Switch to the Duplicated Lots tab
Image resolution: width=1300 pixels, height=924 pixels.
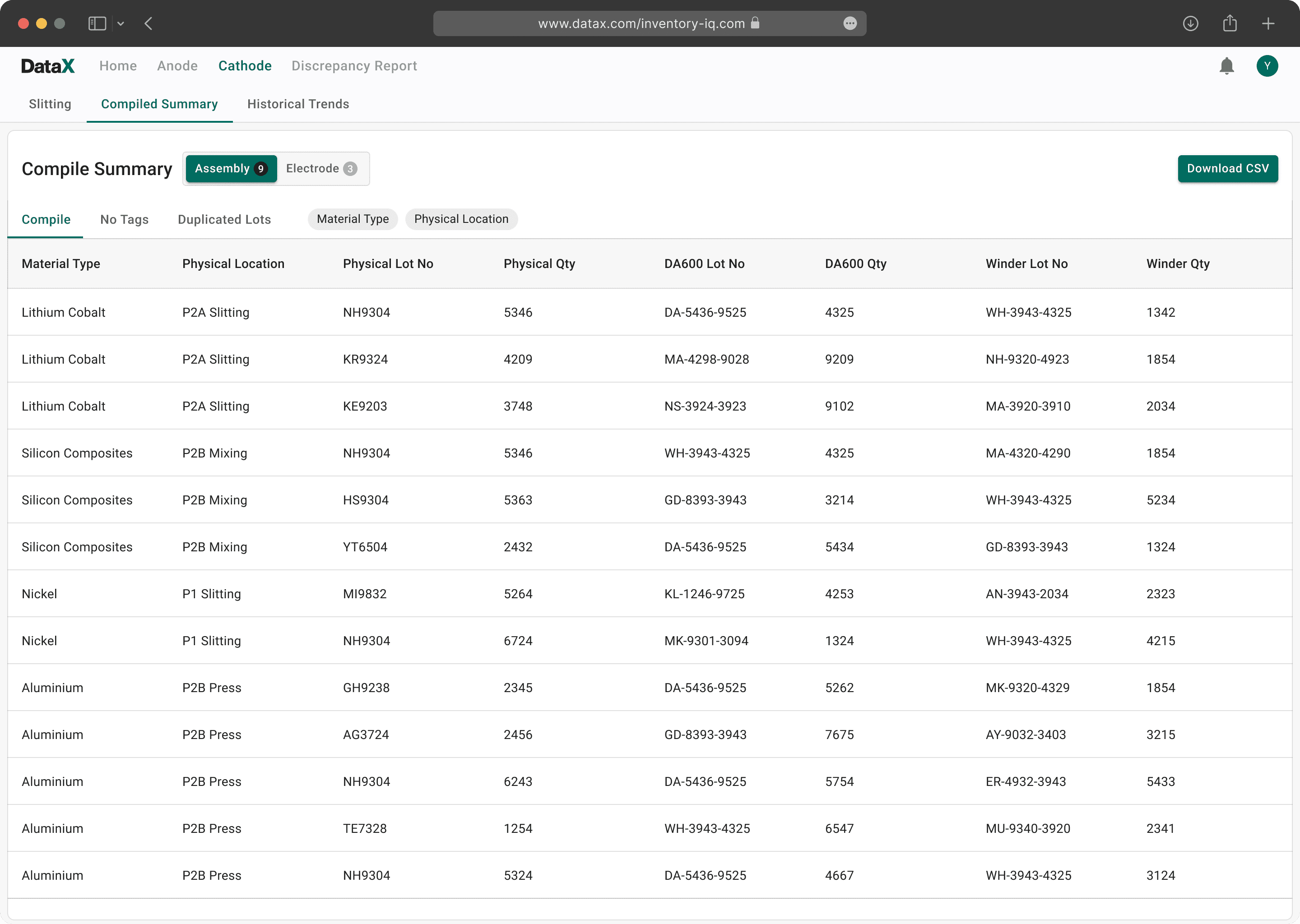click(x=224, y=220)
